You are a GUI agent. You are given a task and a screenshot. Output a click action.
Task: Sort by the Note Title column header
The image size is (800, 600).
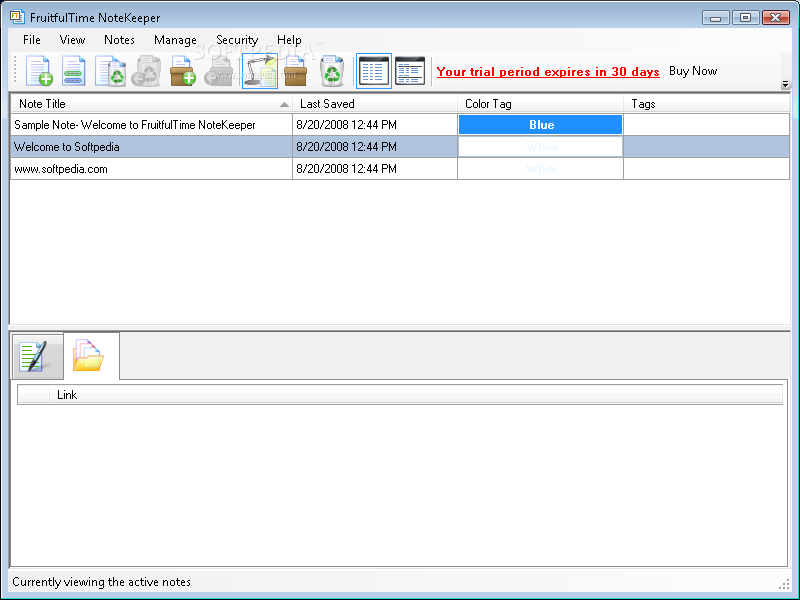[152, 104]
